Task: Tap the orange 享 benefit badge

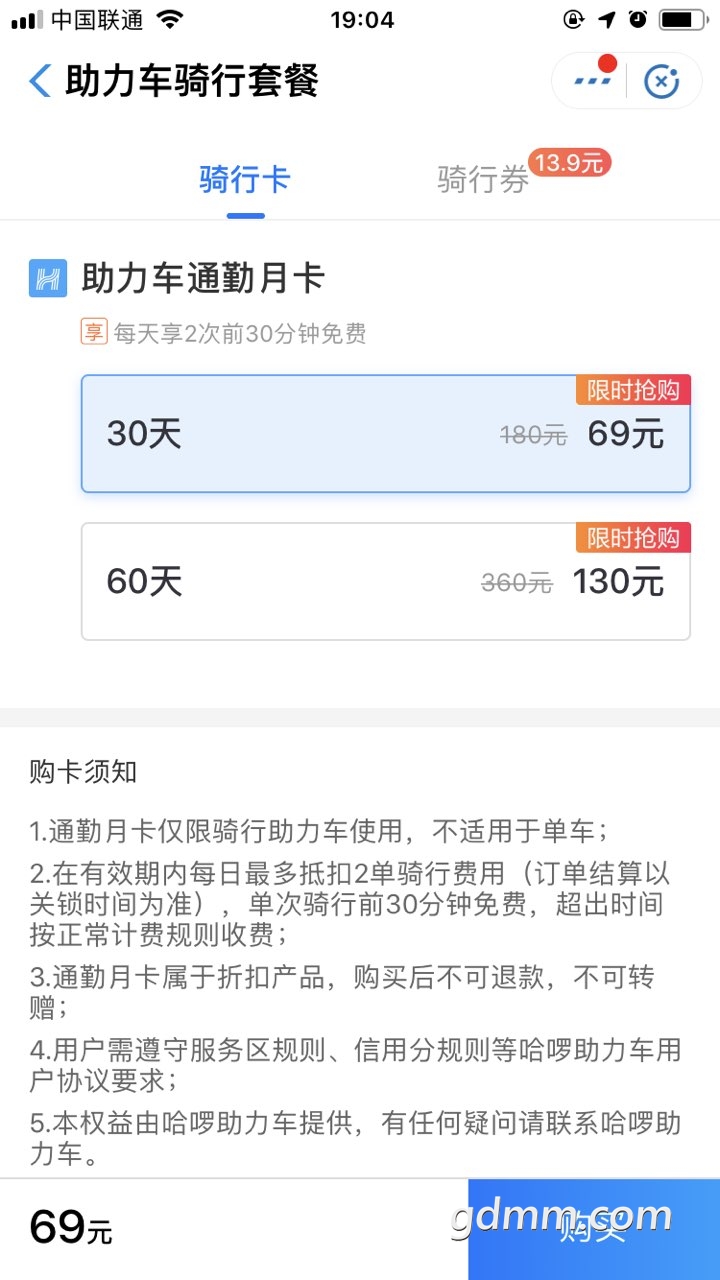Action: point(93,332)
